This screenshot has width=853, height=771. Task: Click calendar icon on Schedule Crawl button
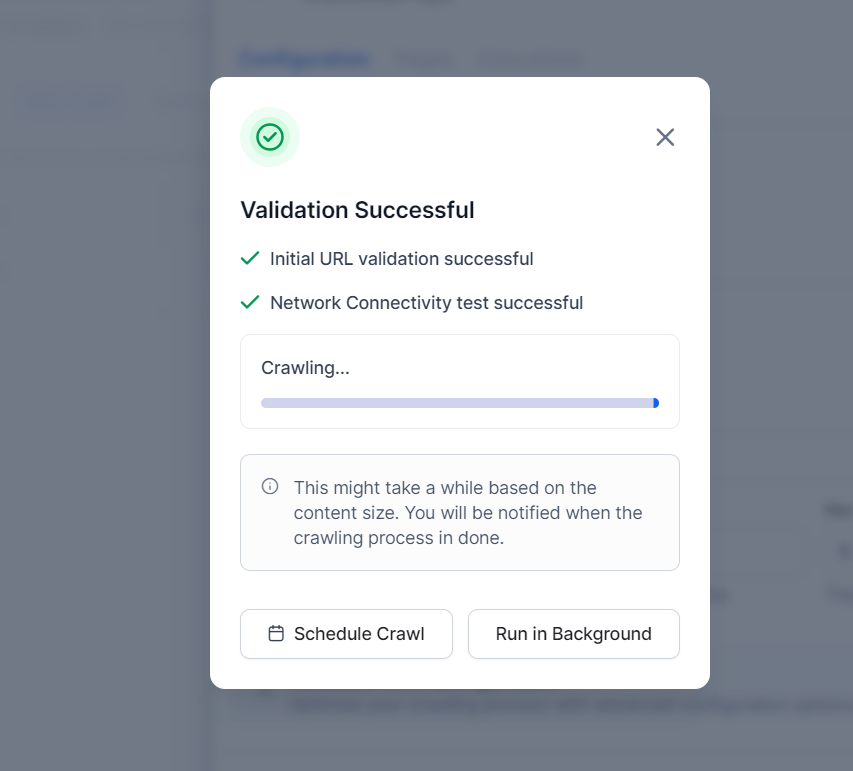pyautogui.click(x=276, y=634)
